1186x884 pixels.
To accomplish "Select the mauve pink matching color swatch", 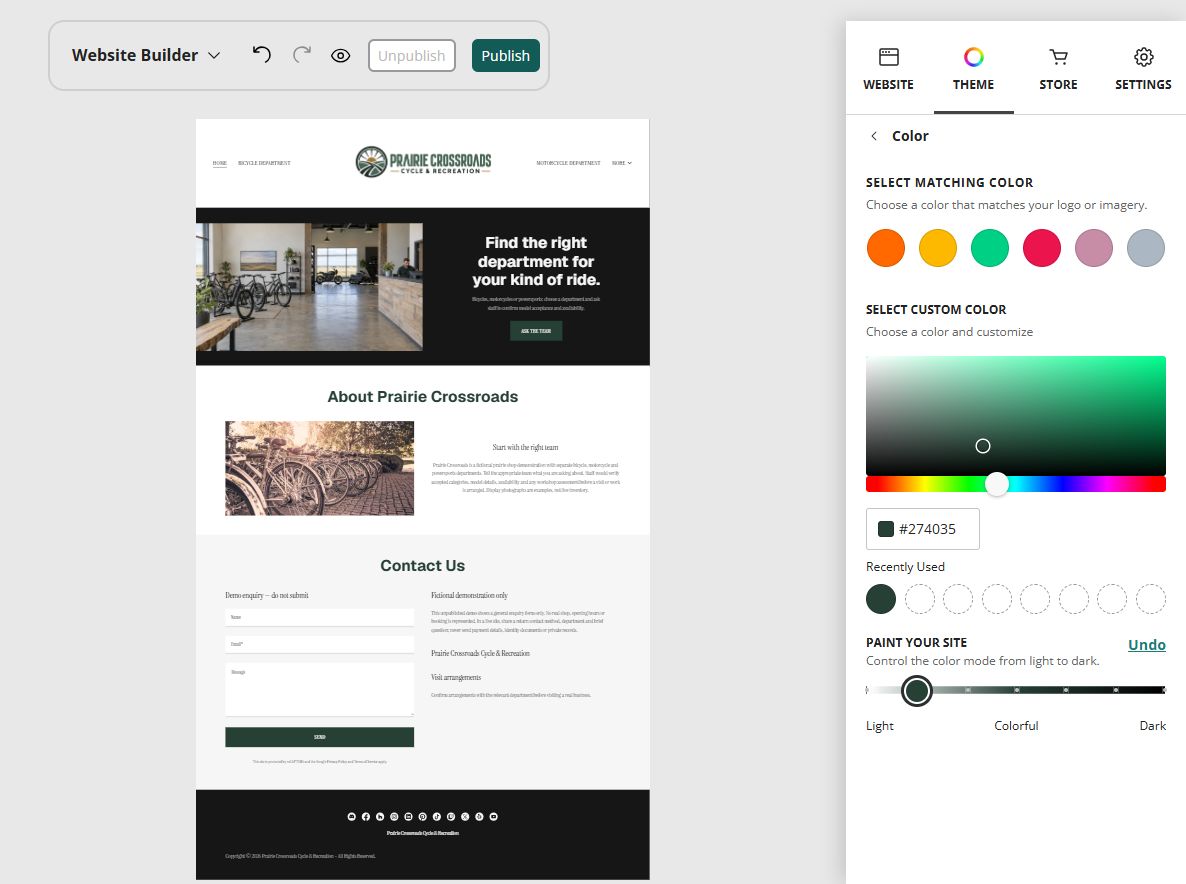I will point(1094,248).
